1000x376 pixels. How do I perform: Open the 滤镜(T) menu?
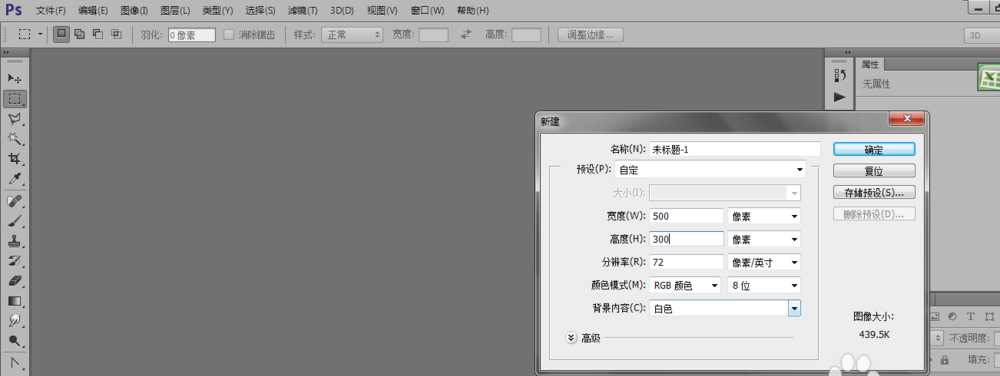click(303, 11)
